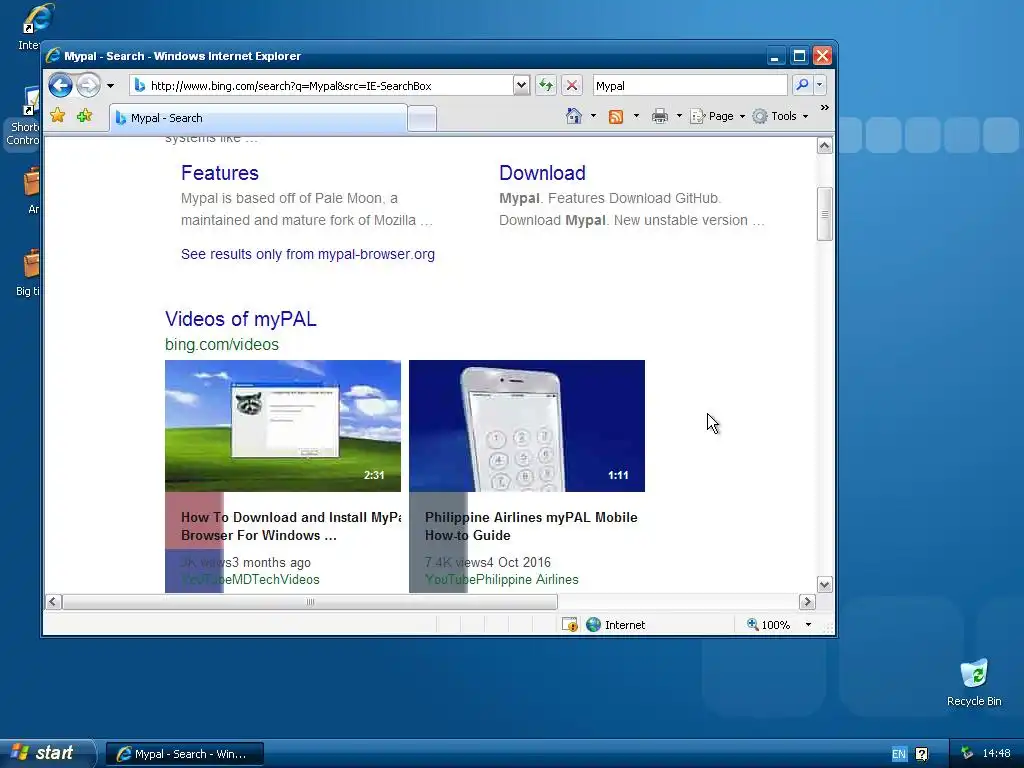
Task: Click the vertical scrollbar down arrow
Action: coord(824,584)
